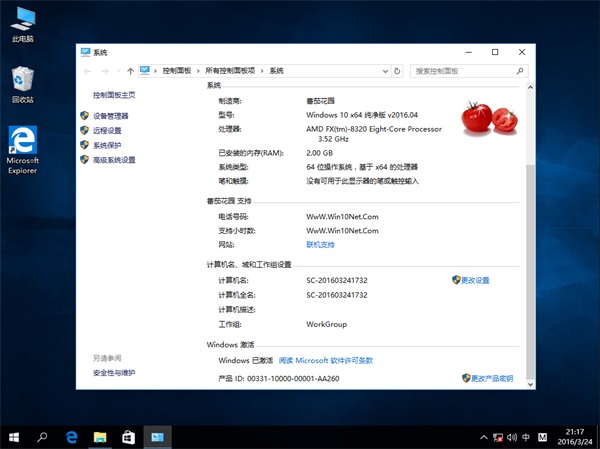Click the address bar computer icon
The width and height of the screenshot is (600, 449).
[x=145, y=70]
